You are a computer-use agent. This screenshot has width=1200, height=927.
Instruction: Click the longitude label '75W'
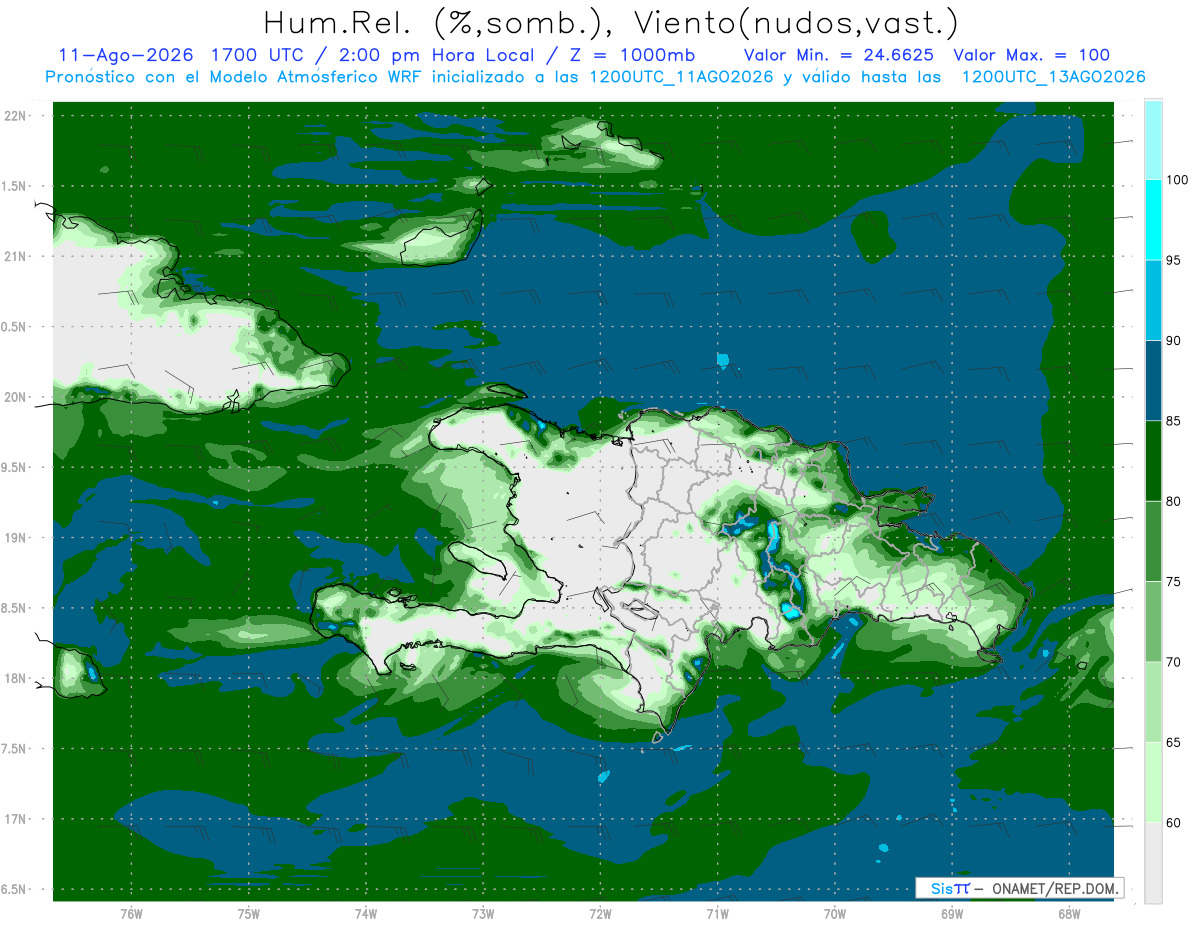click(249, 914)
